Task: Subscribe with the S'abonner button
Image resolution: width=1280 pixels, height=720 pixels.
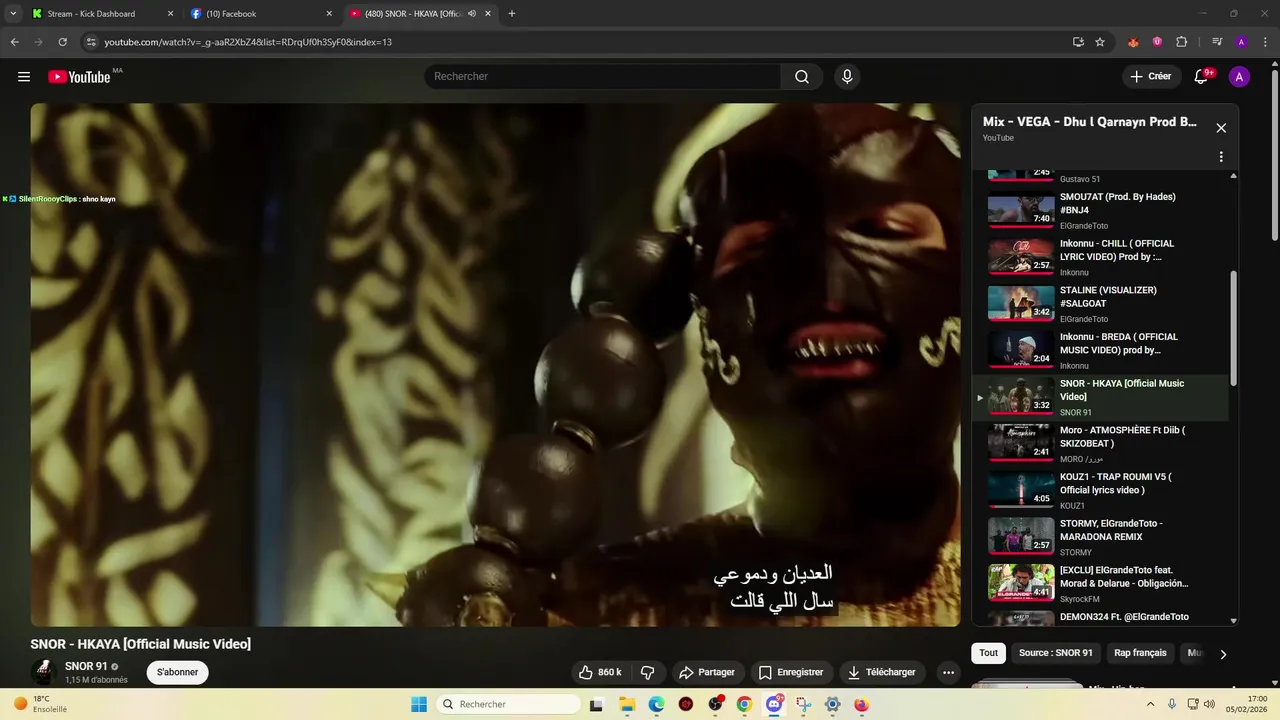Action: (x=177, y=672)
